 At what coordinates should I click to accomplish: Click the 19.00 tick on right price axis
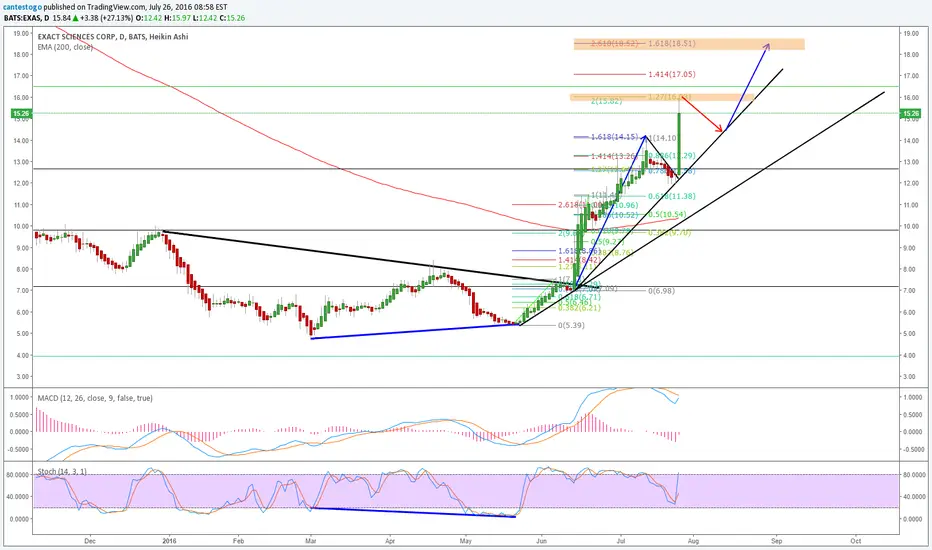(x=911, y=33)
